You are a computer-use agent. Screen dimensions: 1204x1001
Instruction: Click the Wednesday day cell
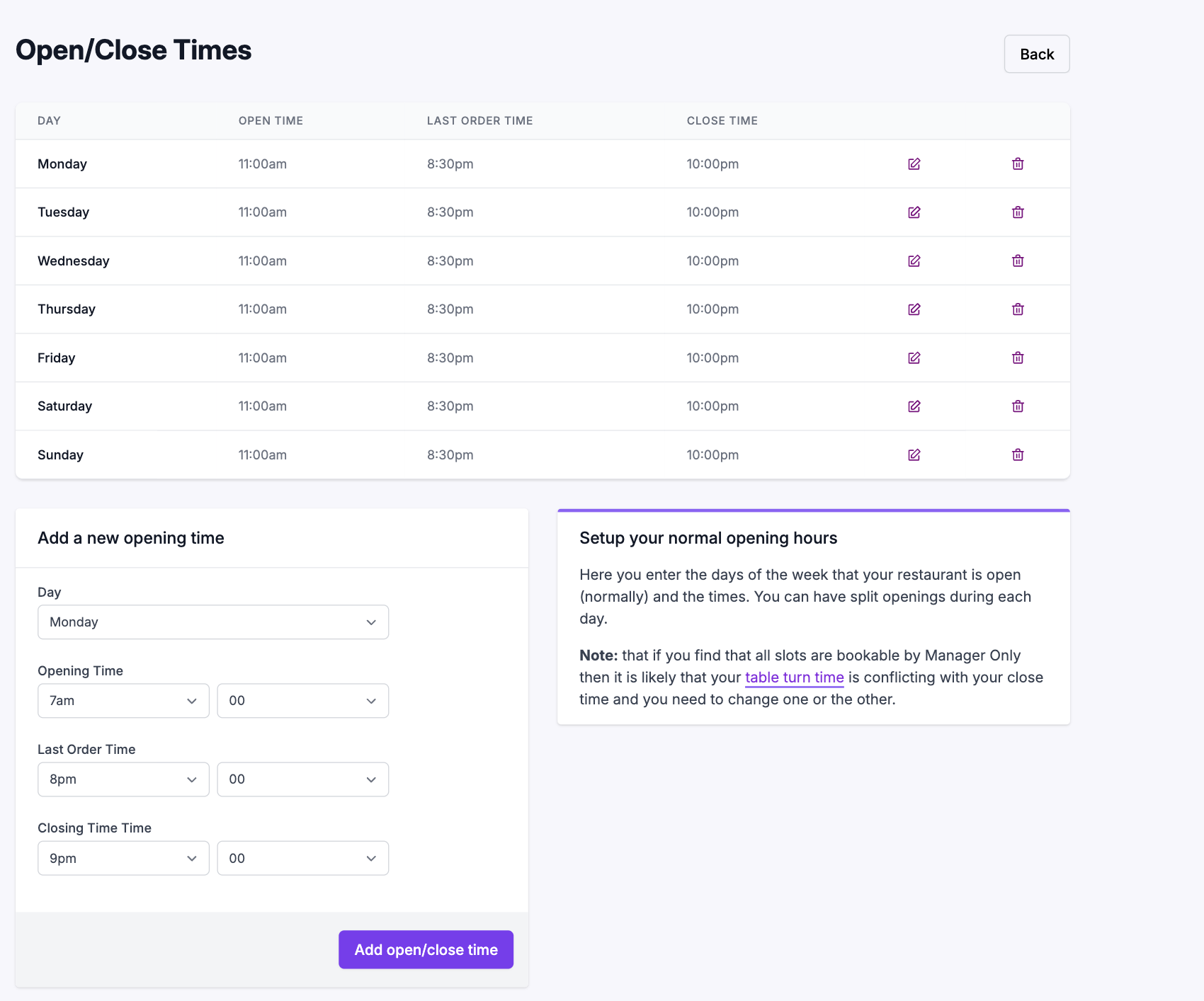(x=74, y=261)
